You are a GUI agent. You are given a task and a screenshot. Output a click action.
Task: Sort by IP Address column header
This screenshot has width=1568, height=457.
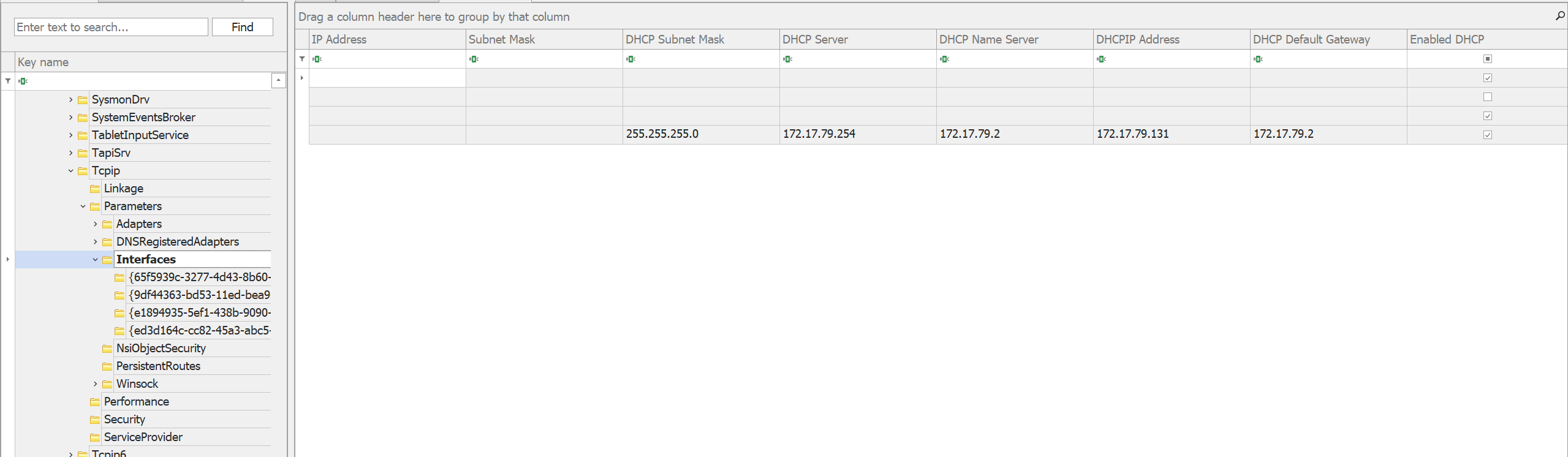(x=387, y=39)
